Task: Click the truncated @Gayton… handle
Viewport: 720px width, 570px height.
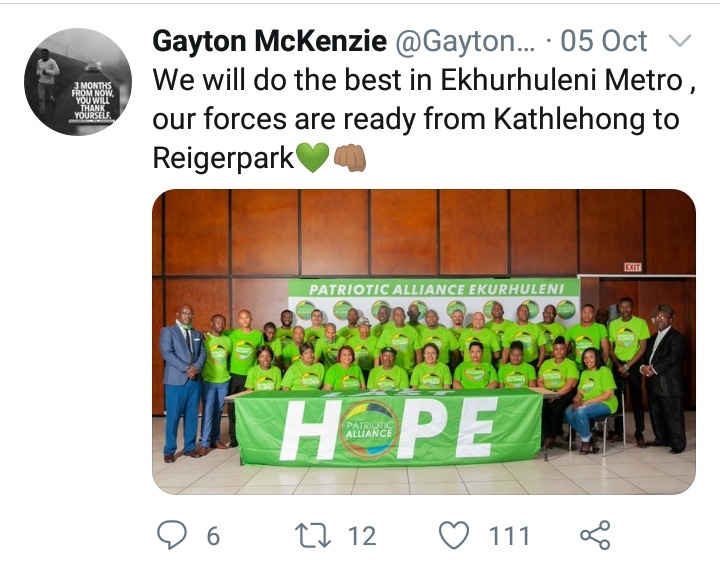Action: (465, 42)
